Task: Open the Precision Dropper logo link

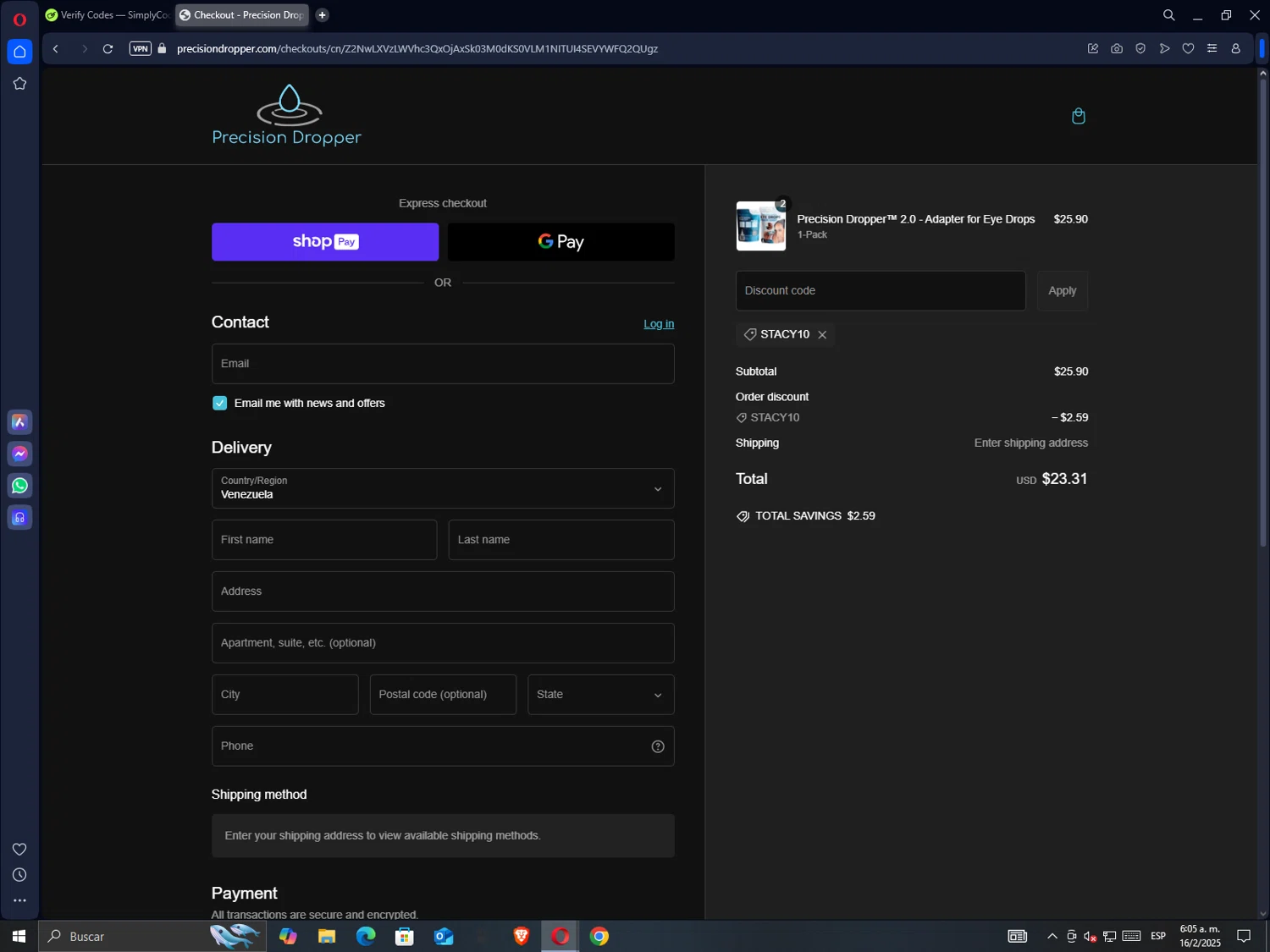Action: point(287,115)
